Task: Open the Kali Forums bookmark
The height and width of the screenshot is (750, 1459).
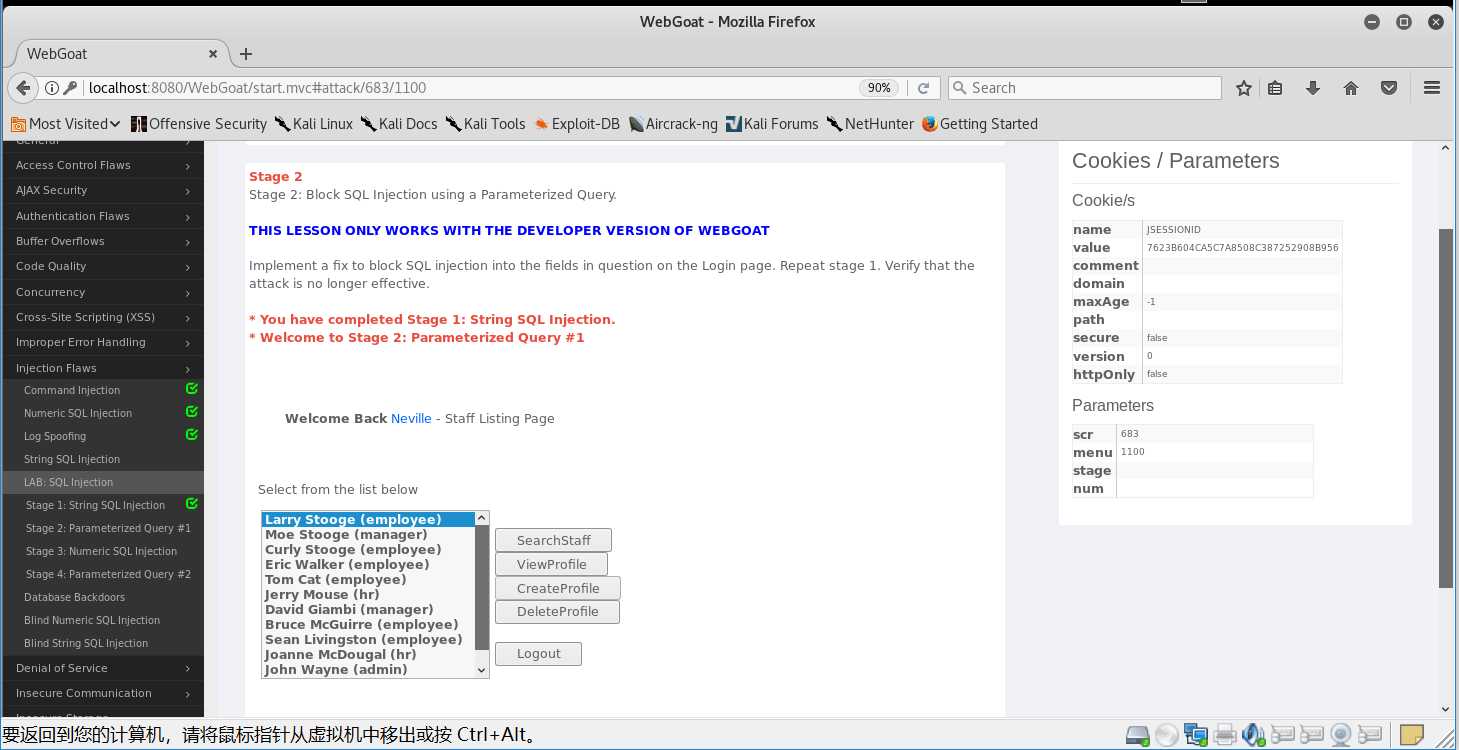Action: pos(771,124)
